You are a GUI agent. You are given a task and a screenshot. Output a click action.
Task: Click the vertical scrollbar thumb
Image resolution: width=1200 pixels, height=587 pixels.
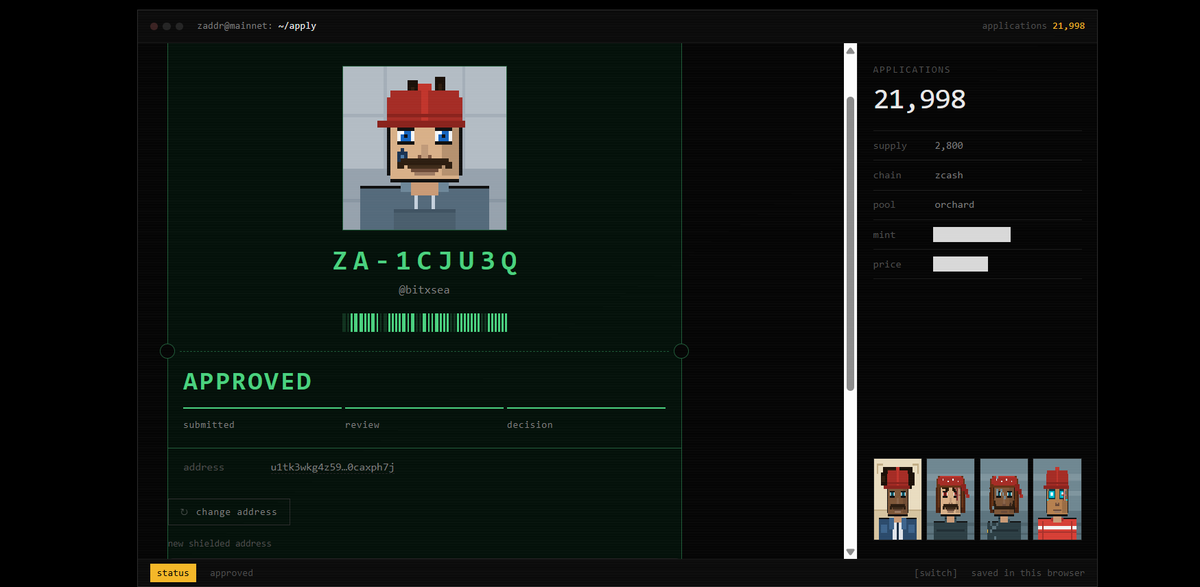850,243
